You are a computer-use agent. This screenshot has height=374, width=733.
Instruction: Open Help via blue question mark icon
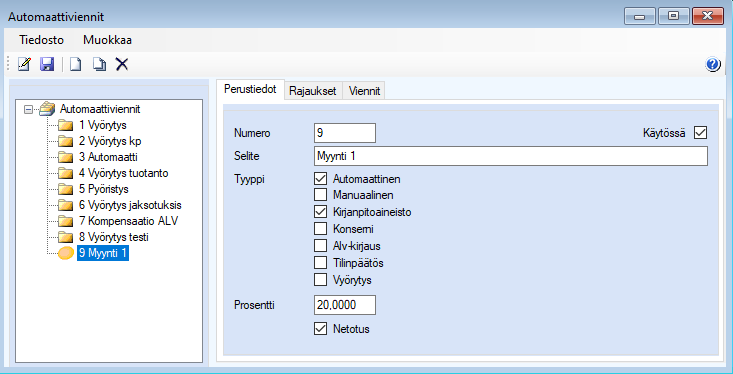(713, 65)
